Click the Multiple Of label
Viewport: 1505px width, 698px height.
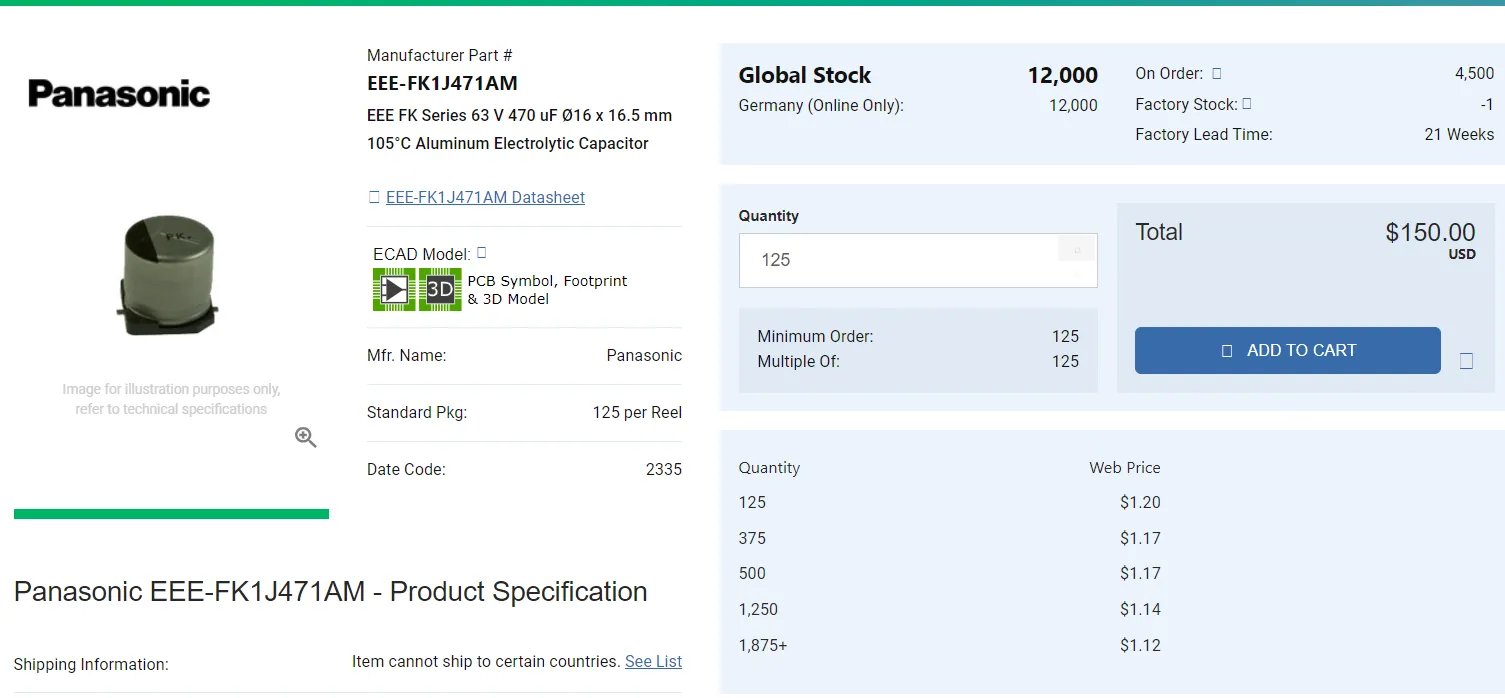(x=798, y=361)
